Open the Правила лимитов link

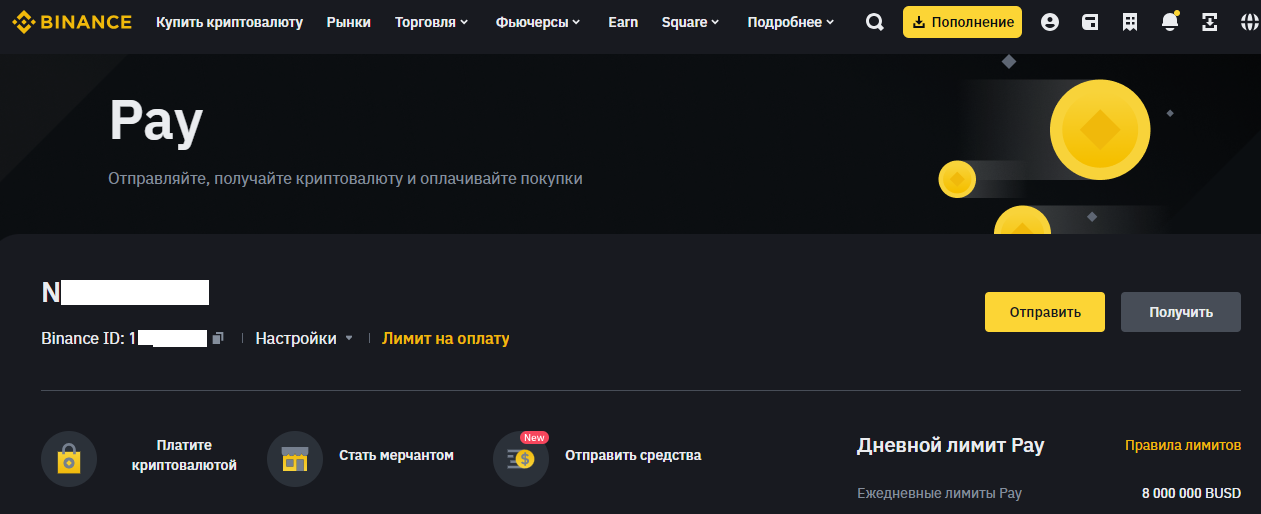(1183, 445)
